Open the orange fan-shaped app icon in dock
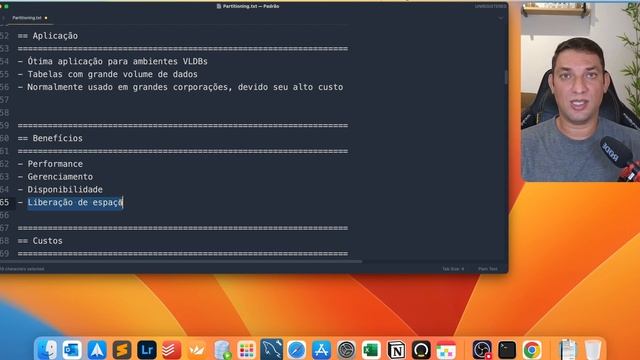This screenshot has width=640, height=360. 197,350
